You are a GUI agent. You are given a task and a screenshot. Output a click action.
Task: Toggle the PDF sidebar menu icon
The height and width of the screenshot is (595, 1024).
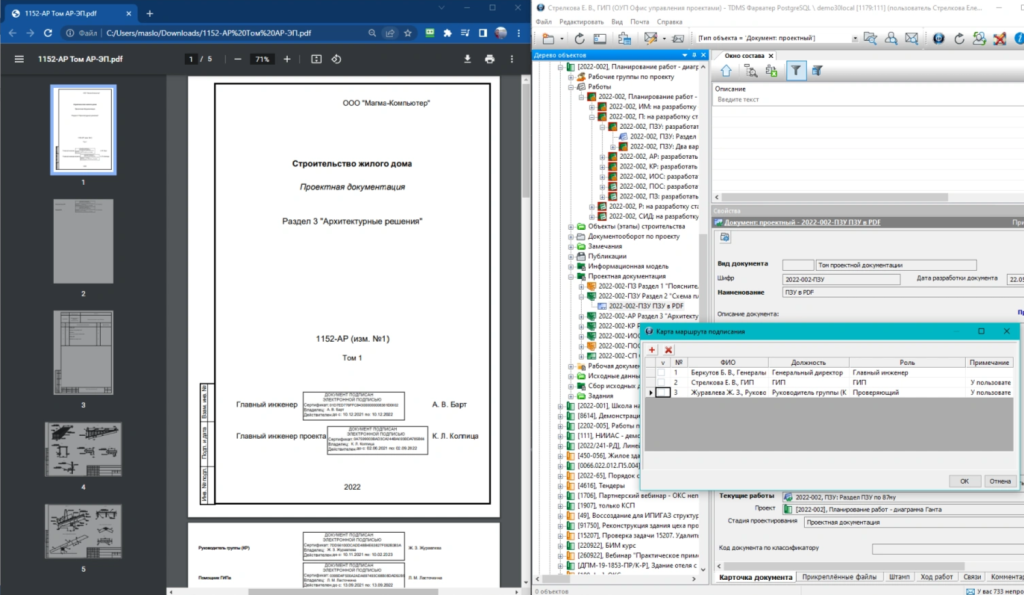[18, 59]
